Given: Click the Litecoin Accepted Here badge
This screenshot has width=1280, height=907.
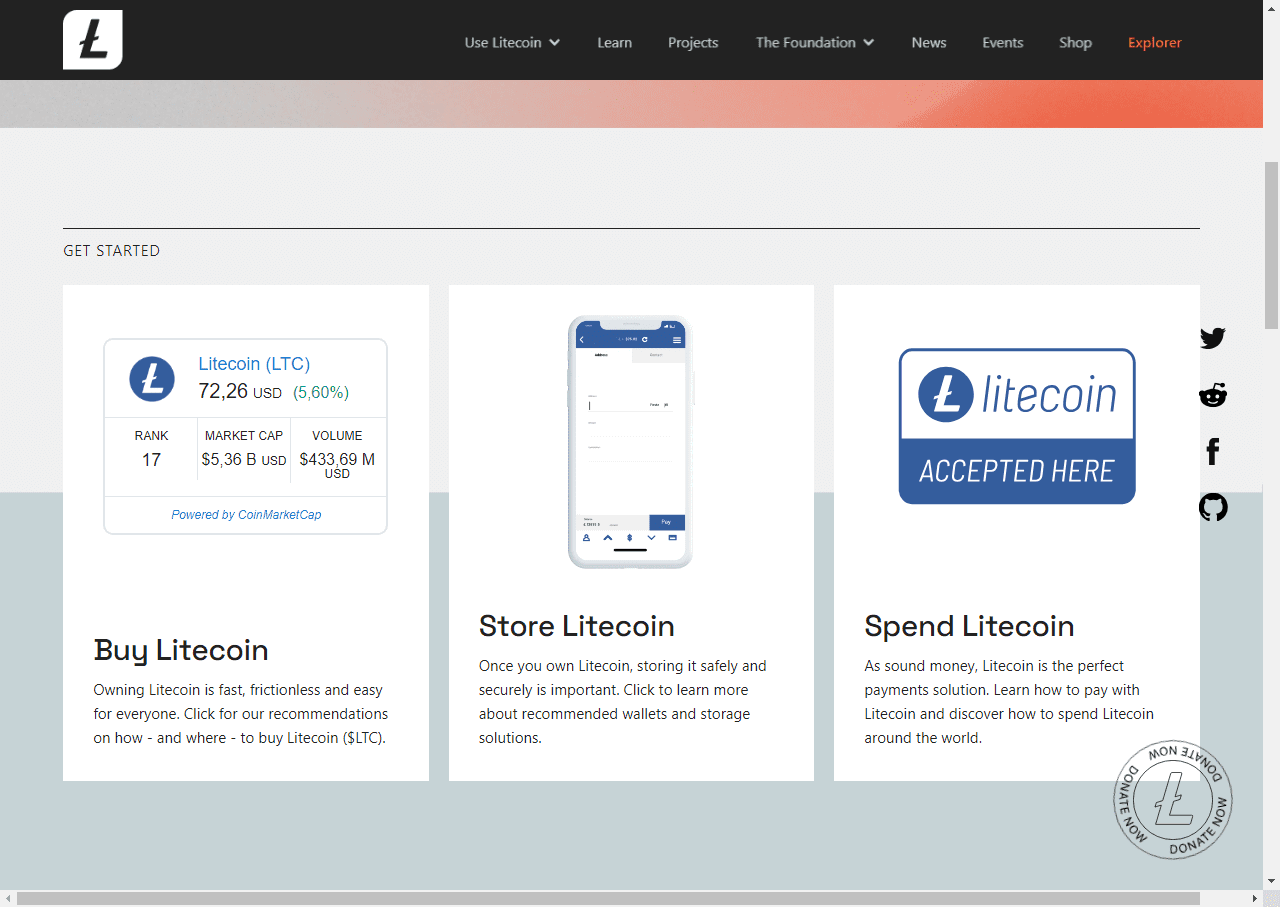Looking at the screenshot, I should click(x=1017, y=426).
